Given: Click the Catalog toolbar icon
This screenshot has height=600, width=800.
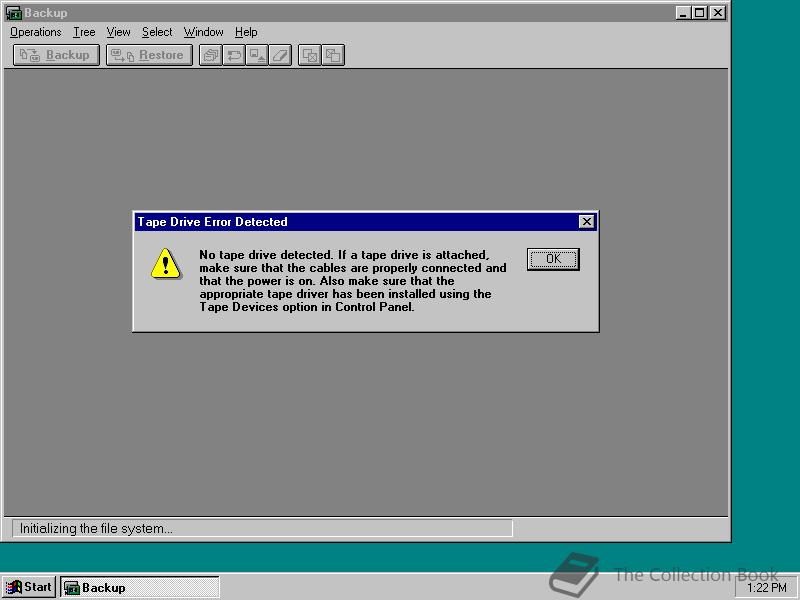Looking at the screenshot, I should click(x=211, y=55).
